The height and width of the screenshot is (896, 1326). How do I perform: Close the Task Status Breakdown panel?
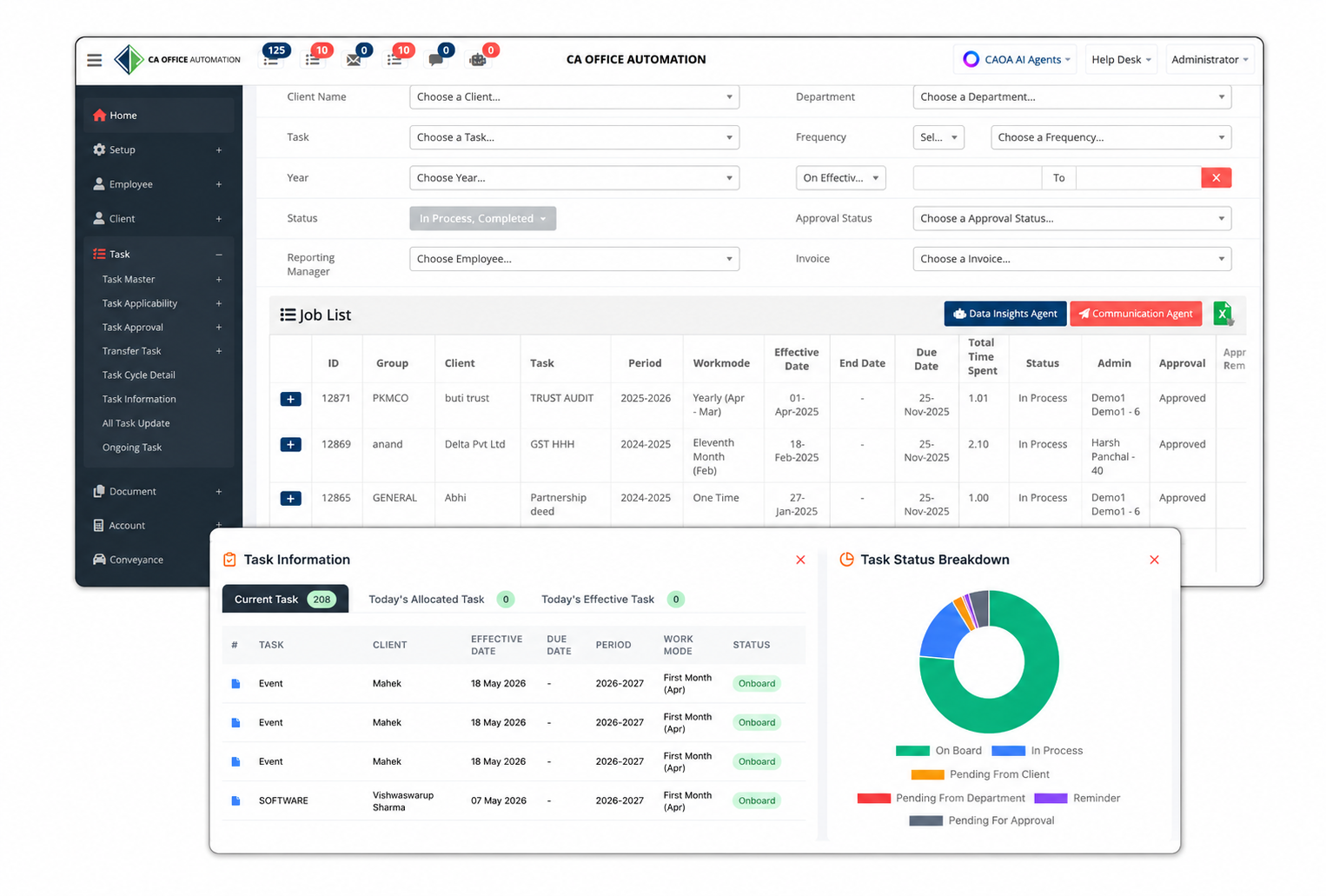coord(1154,560)
